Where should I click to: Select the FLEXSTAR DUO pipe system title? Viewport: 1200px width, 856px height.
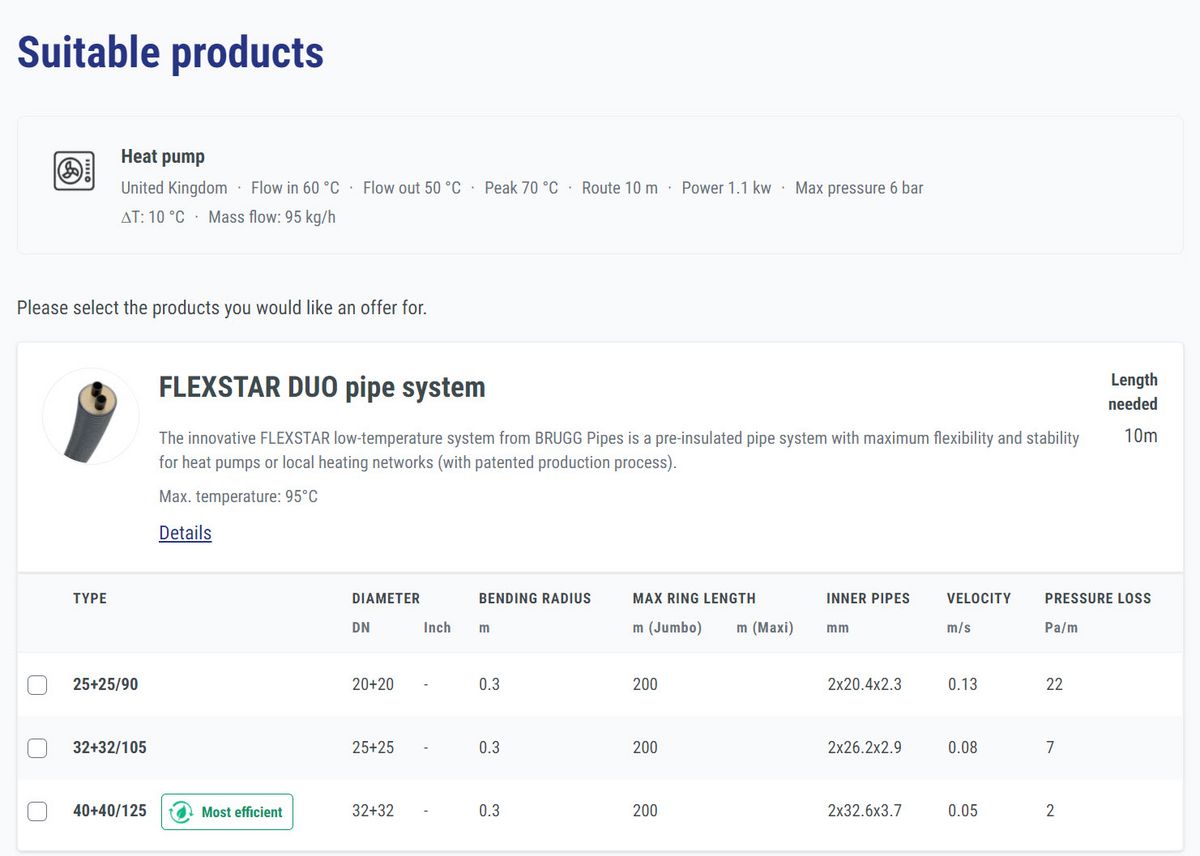click(x=322, y=388)
